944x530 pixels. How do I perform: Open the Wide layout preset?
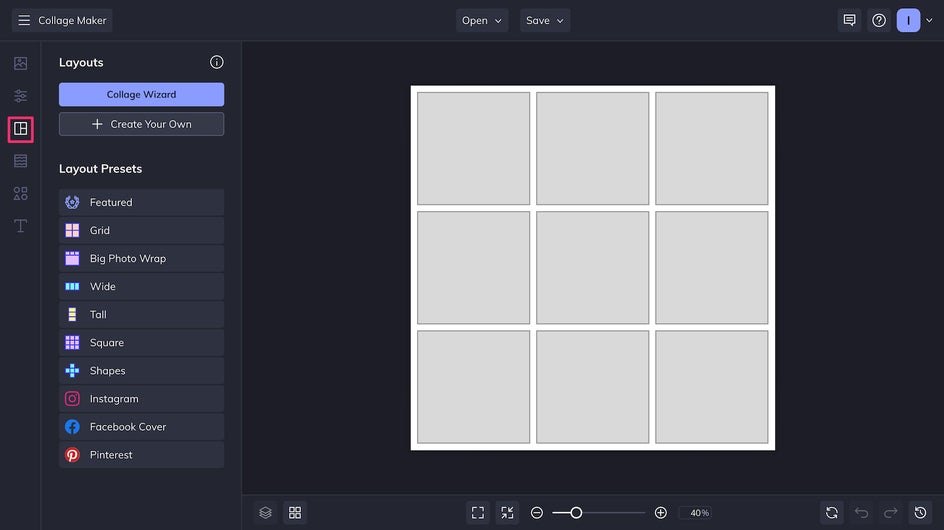point(141,287)
